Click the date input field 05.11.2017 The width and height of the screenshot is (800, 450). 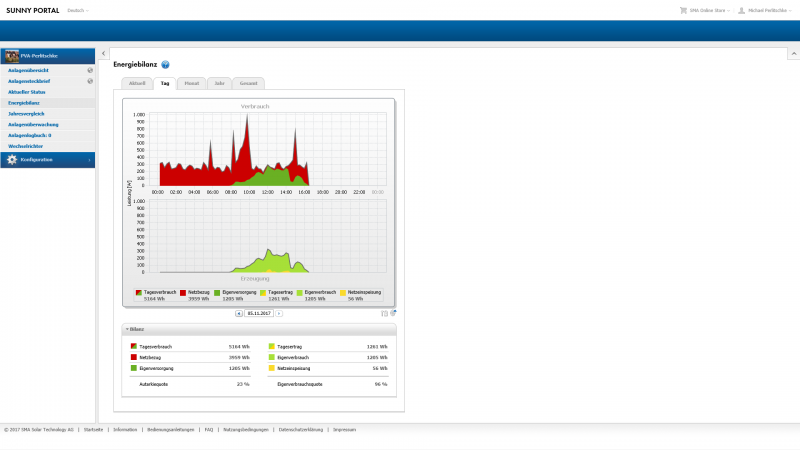point(259,313)
